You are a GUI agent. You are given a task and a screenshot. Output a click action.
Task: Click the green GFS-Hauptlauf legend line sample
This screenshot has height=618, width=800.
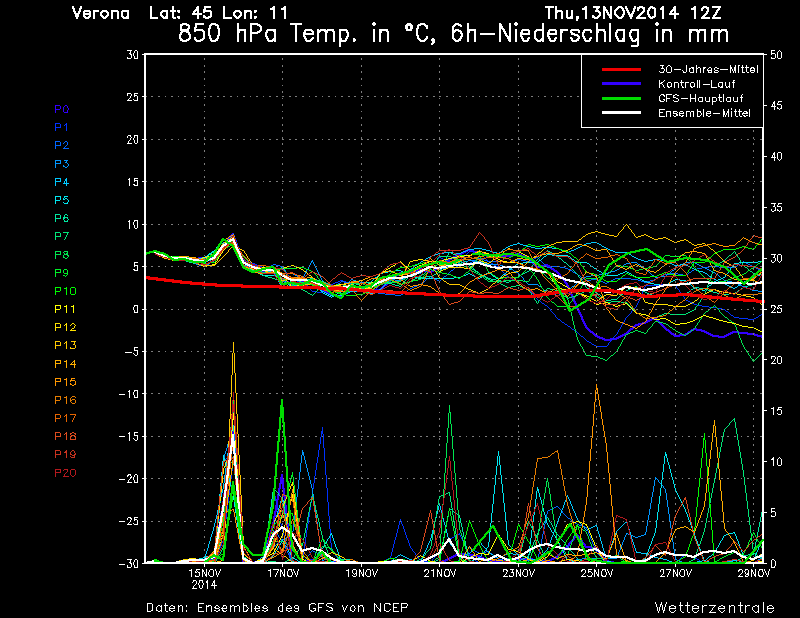click(621, 98)
